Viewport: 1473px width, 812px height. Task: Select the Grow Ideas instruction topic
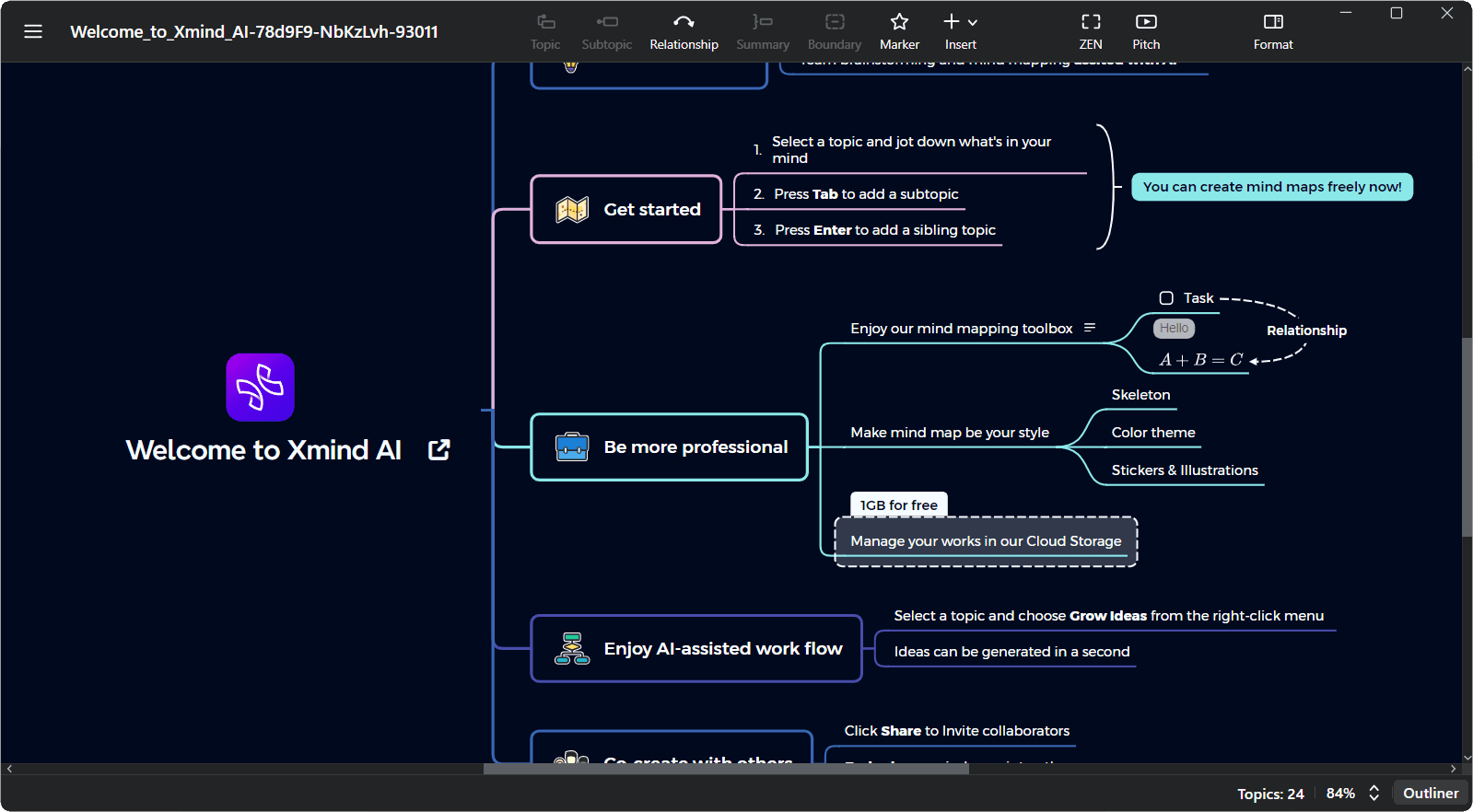pyautogui.click(x=1108, y=616)
